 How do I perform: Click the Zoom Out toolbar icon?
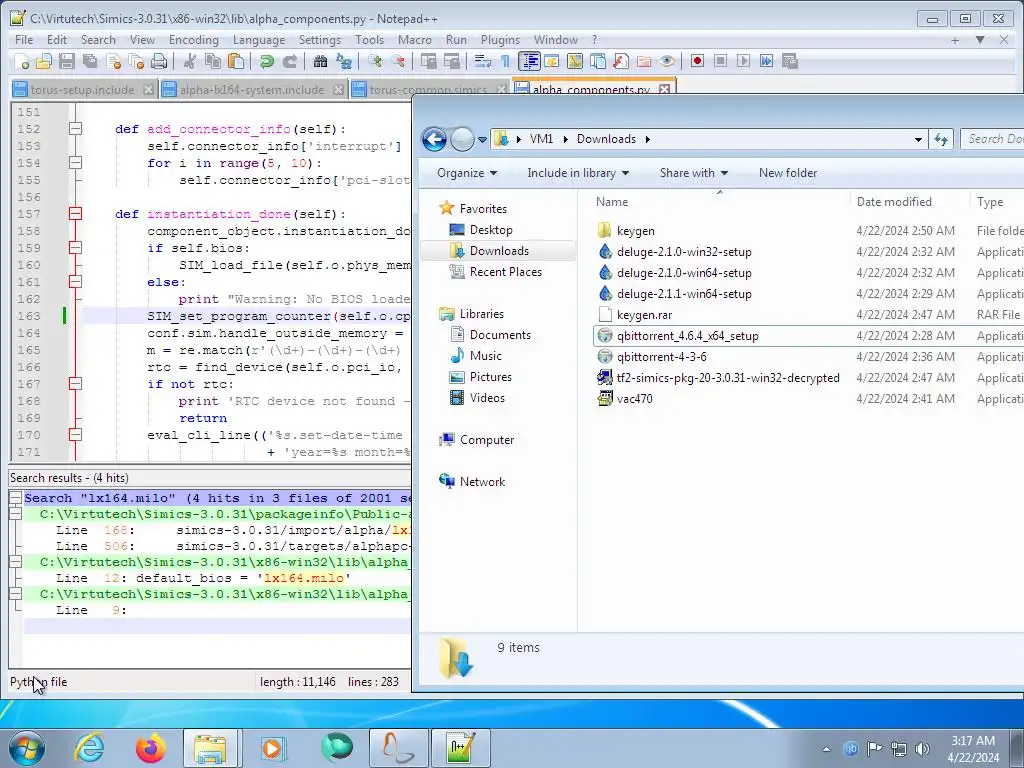[x=398, y=61]
